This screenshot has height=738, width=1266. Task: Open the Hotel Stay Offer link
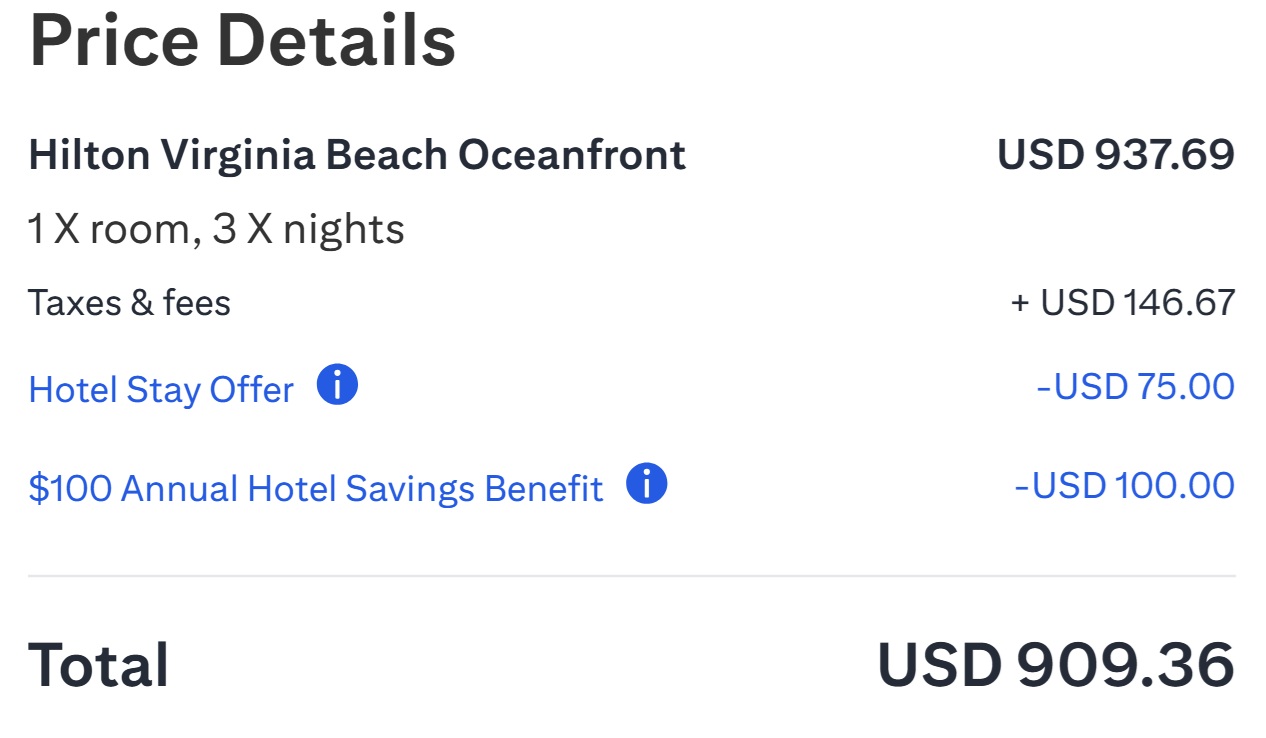click(x=160, y=389)
